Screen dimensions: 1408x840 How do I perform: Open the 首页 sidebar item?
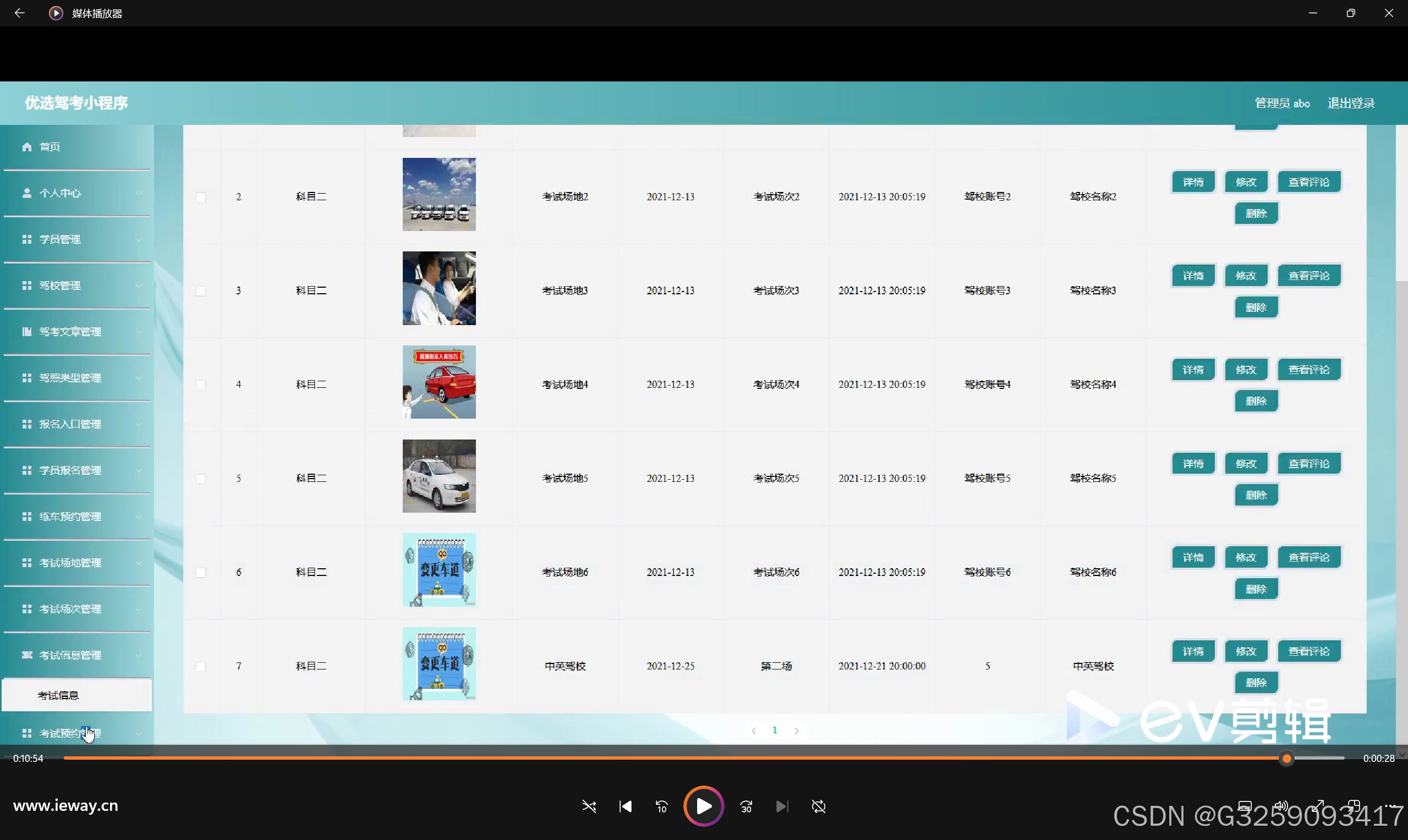click(77, 147)
